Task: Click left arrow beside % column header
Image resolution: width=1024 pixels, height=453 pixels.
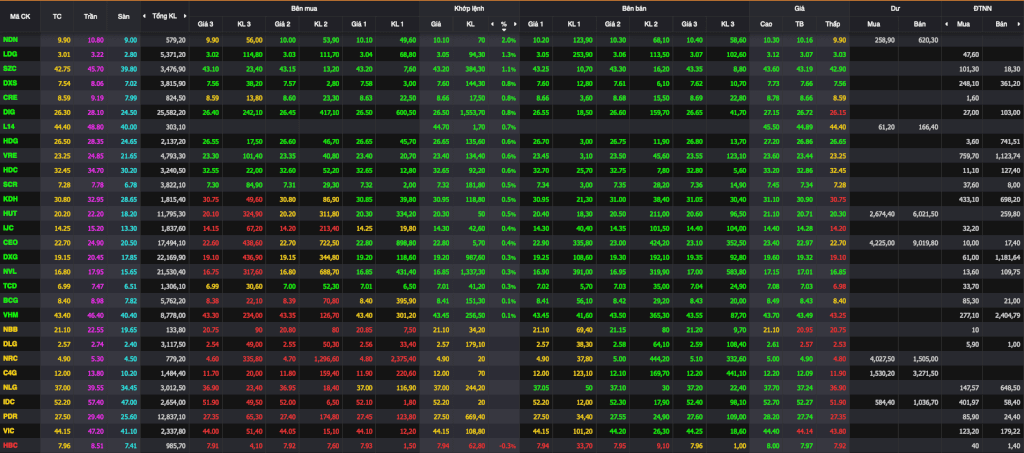Action: click(492, 24)
